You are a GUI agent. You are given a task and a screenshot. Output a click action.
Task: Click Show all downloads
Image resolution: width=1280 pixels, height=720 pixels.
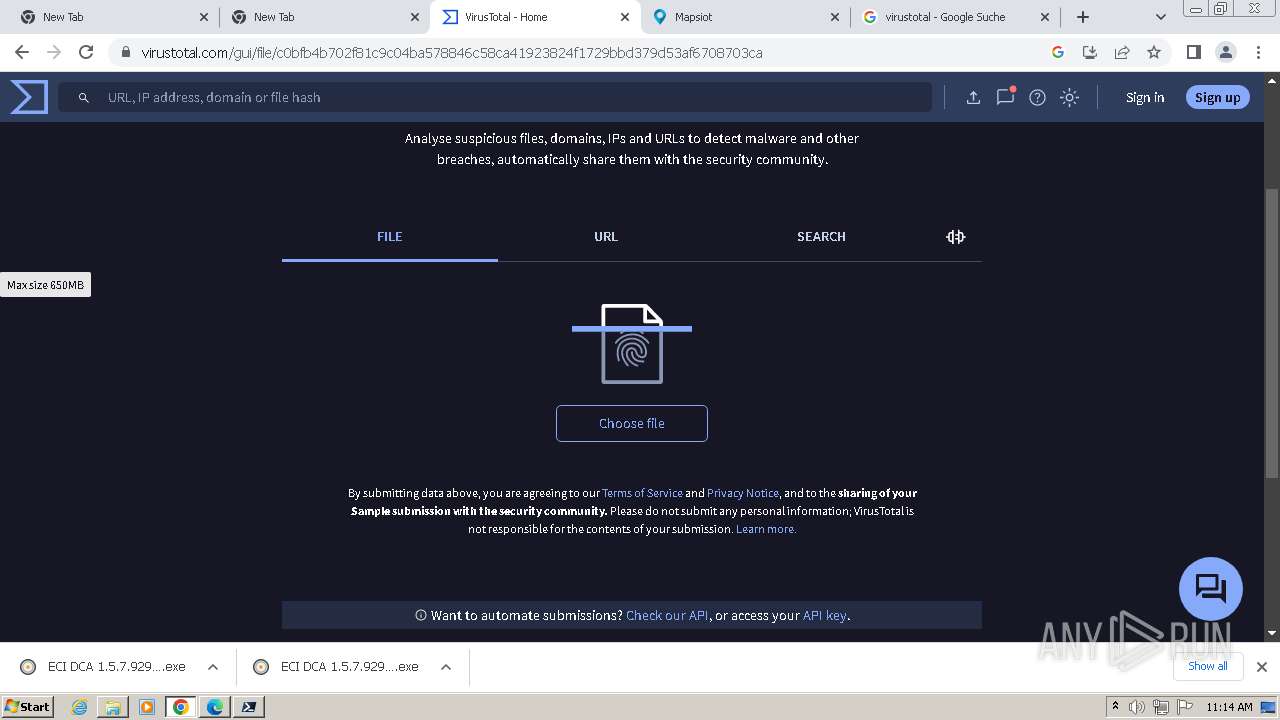click(1208, 666)
